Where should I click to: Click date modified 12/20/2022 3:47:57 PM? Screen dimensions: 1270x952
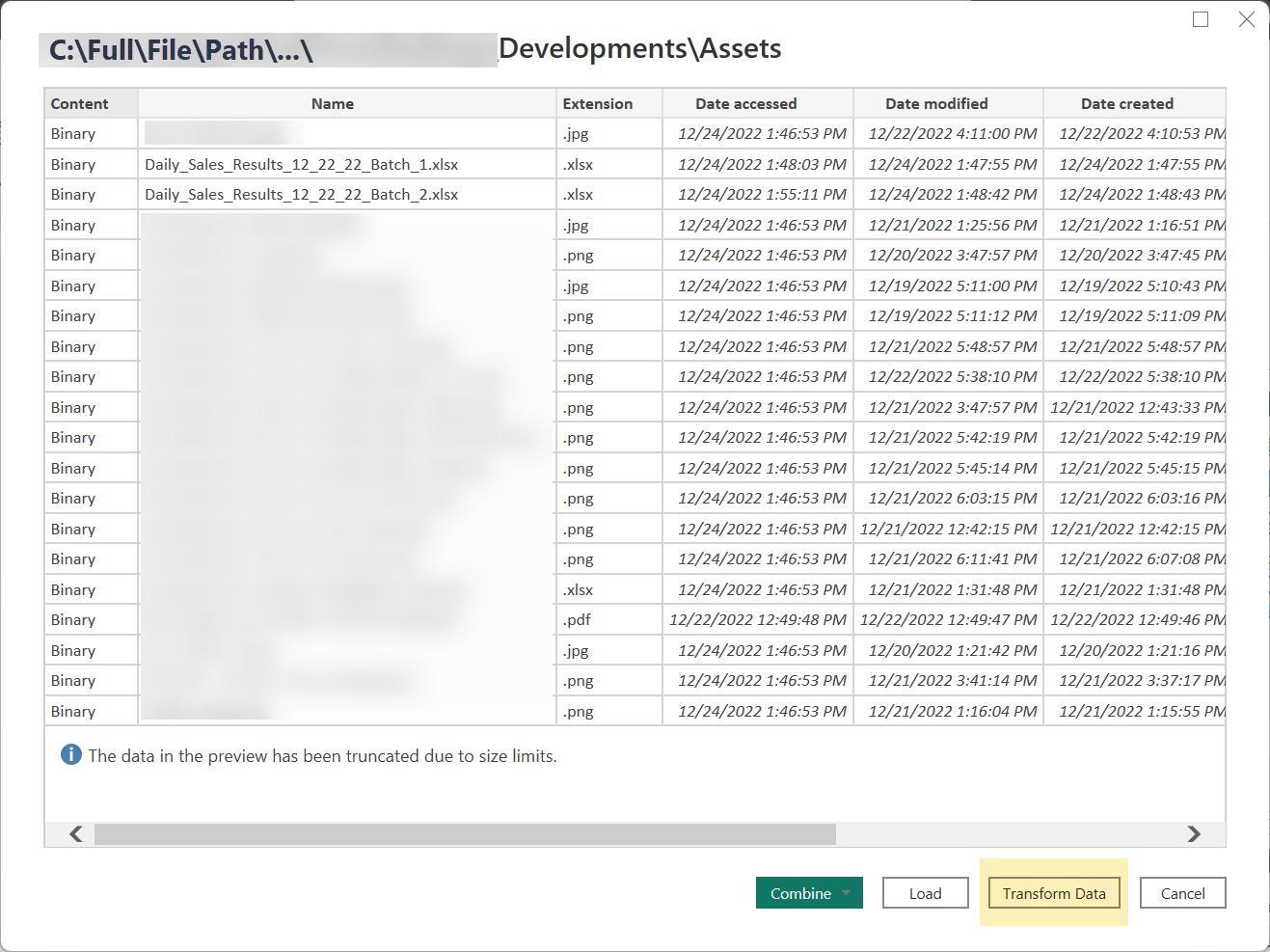point(953,255)
